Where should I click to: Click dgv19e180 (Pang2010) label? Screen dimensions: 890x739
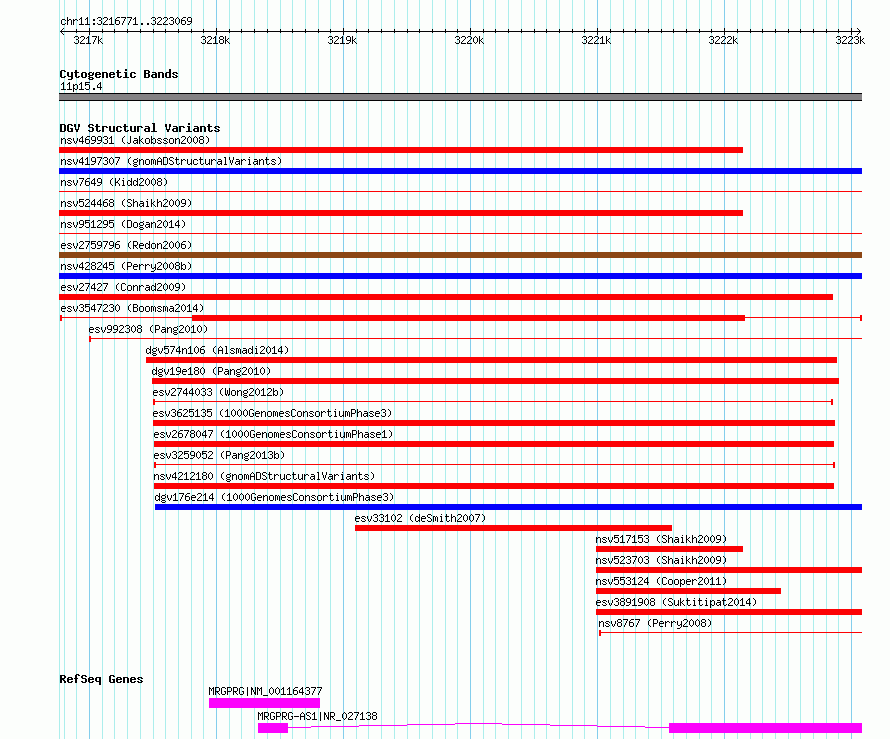click(x=211, y=371)
